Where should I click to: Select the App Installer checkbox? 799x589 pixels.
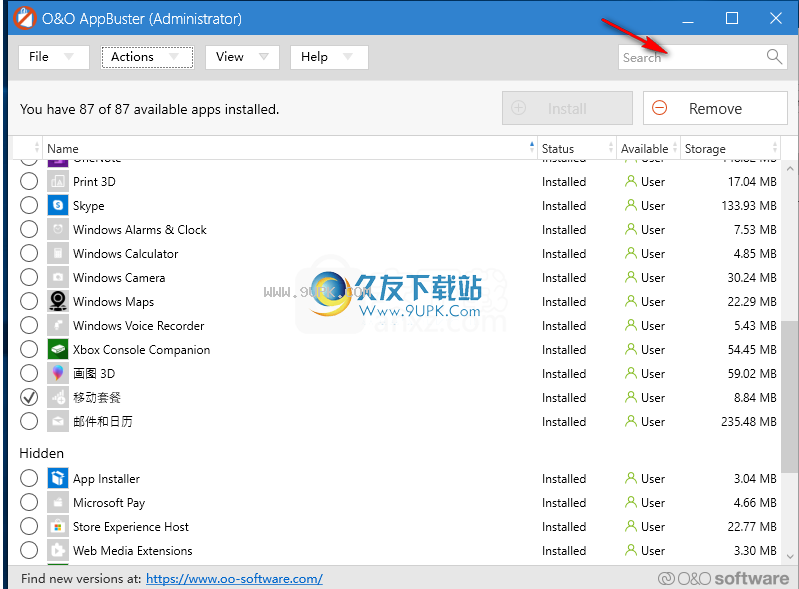(29, 478)
